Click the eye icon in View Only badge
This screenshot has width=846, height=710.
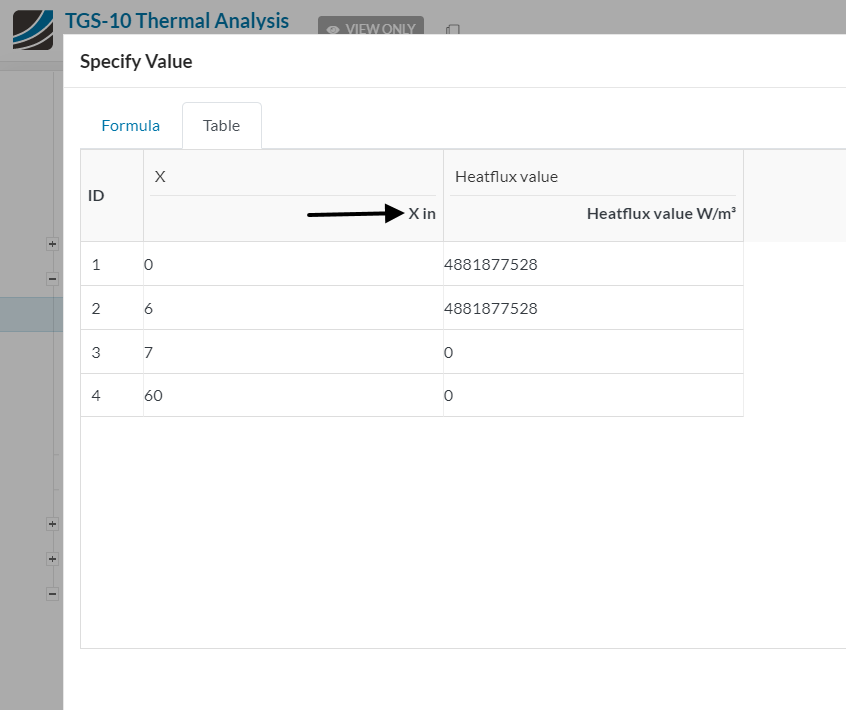(333, 30)
